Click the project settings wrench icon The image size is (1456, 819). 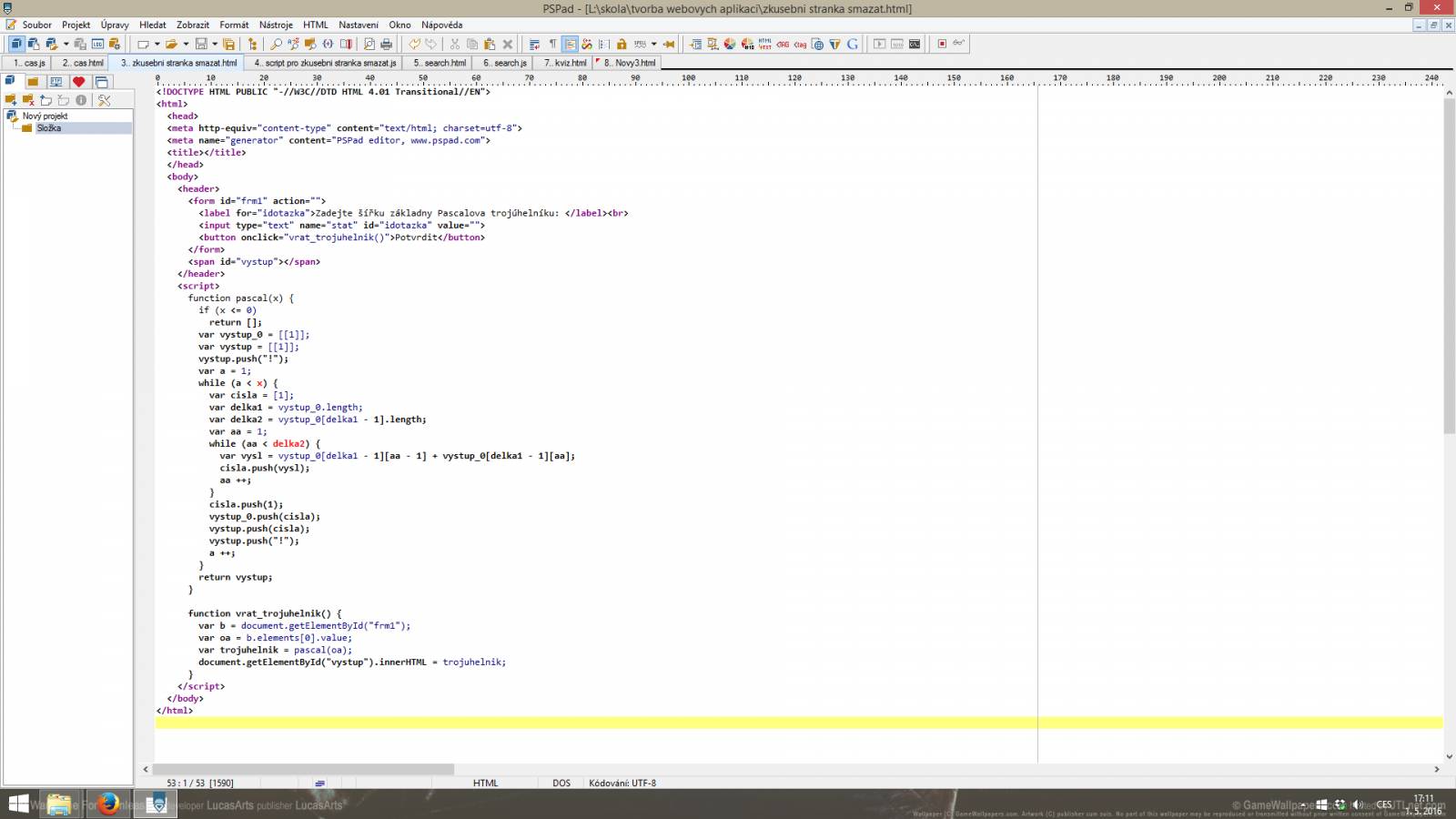[105, 100]
